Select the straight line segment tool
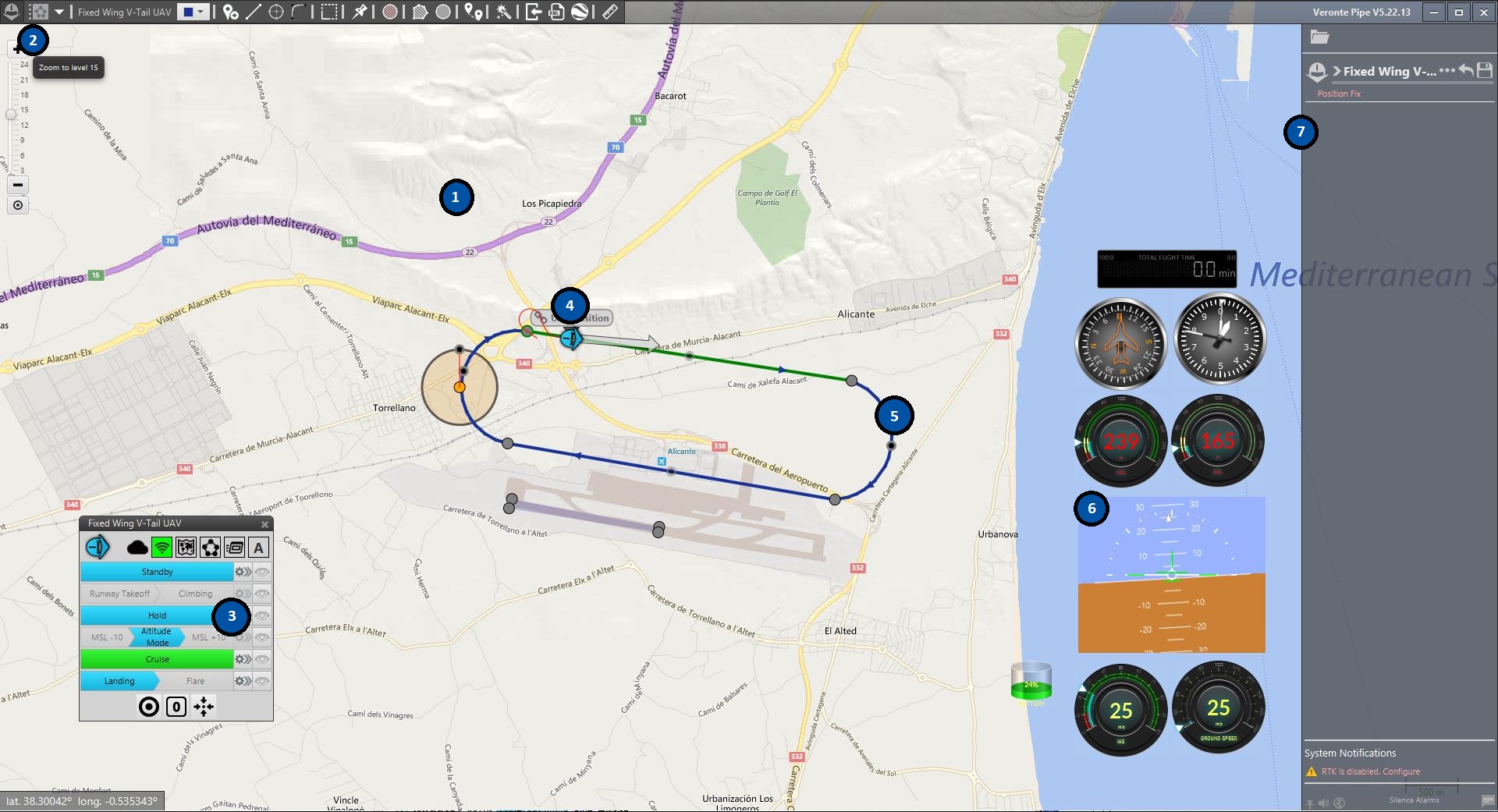 (254, 12)
